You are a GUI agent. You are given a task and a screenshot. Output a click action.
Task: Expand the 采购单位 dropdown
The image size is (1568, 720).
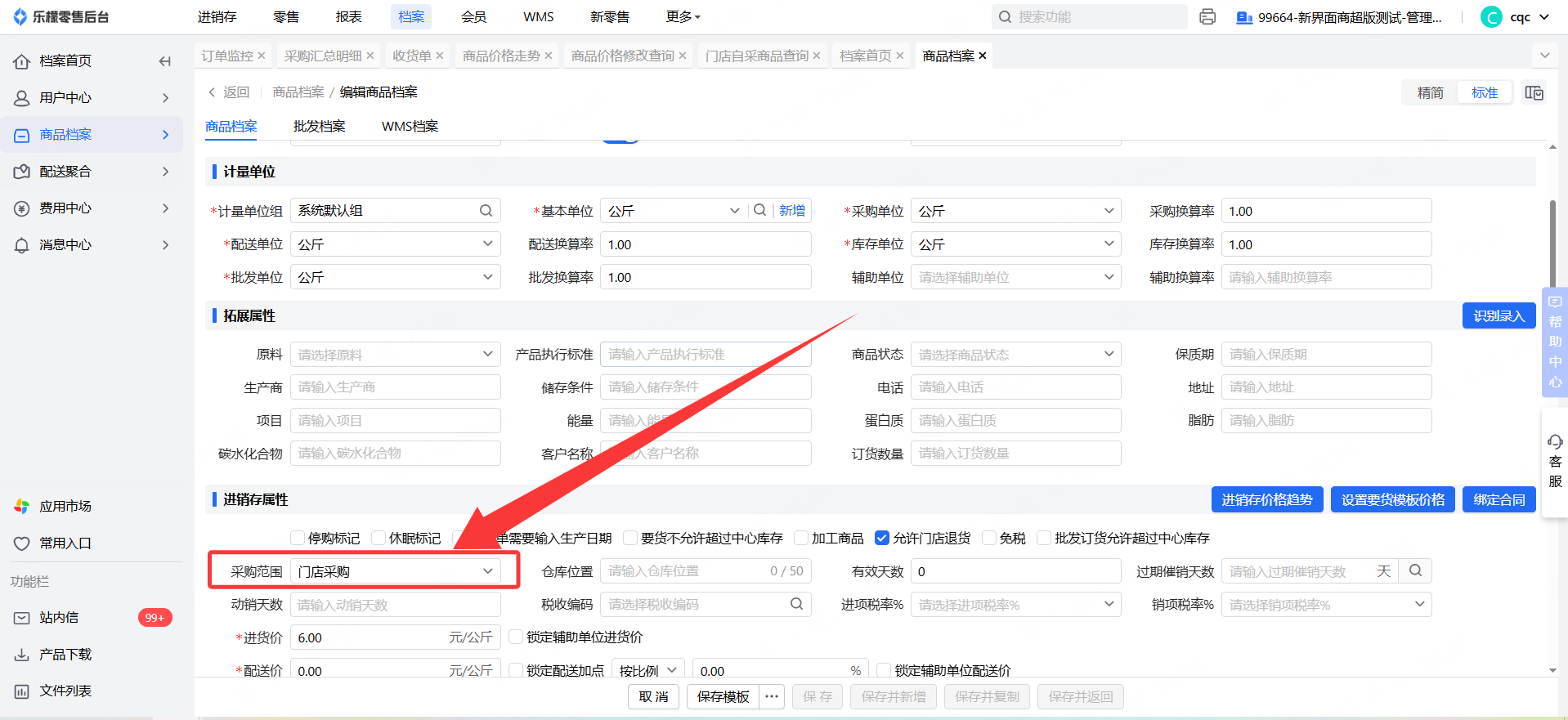1015,211
